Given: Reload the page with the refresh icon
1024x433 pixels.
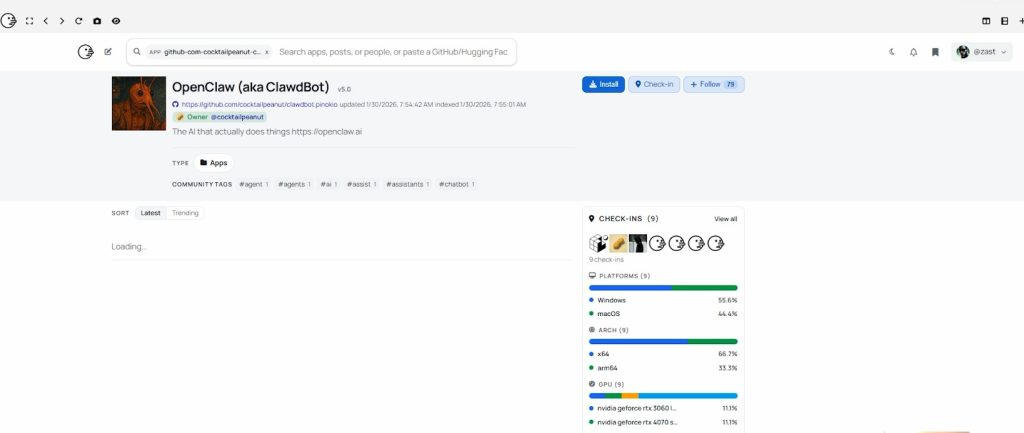Looking at the screenshot, I should click(x=78, y=21).
